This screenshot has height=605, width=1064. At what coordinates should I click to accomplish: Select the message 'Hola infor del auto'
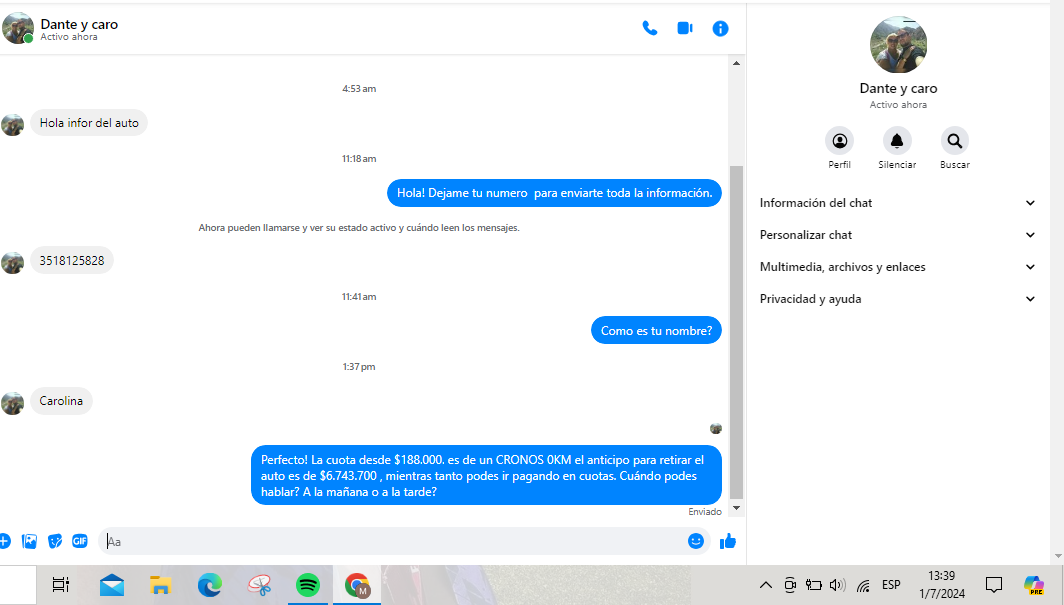89,123
